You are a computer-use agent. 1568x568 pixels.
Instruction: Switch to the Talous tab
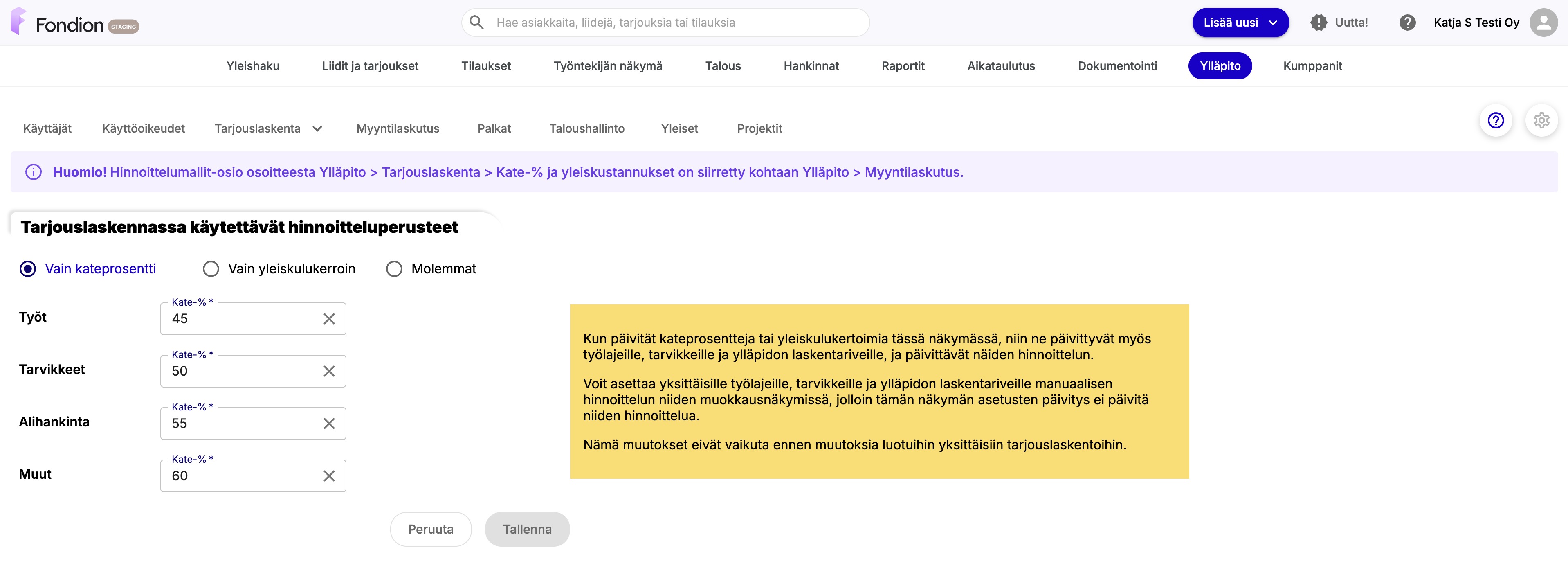click(x=723, y=66)
